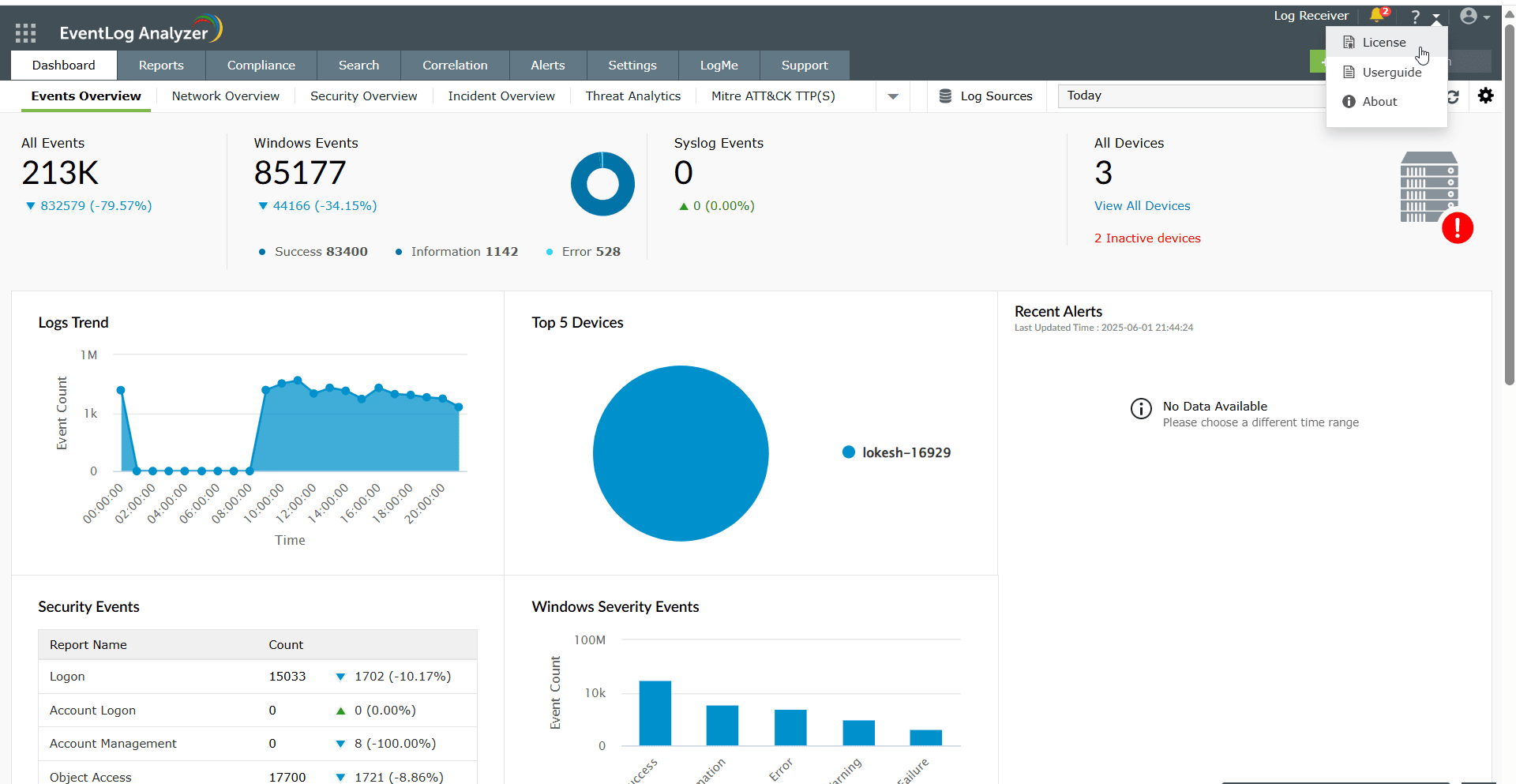This screenshot has width=1516, height=784.
Task: Click the Logon report row name
Action: [67, 677]
